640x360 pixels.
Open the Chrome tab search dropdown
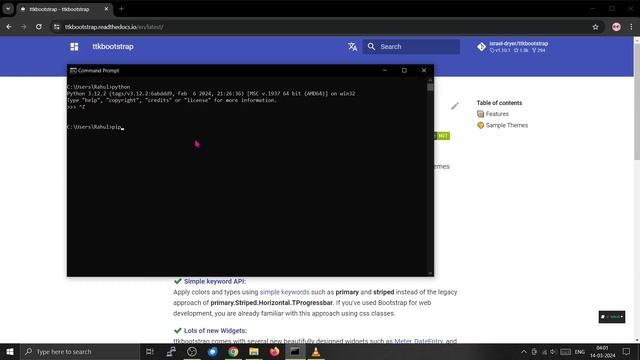click(8, 9)
